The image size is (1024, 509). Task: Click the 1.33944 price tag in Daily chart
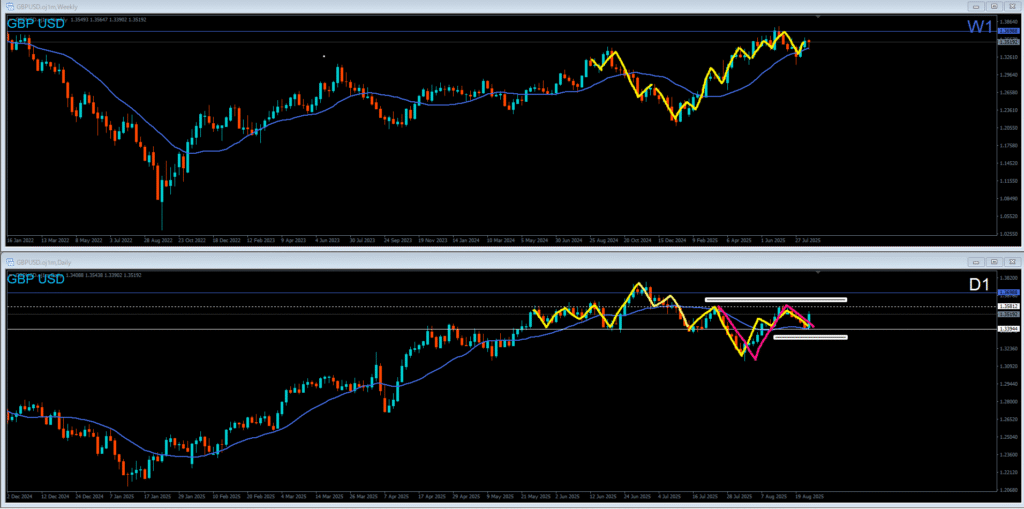click(1007, 329)
